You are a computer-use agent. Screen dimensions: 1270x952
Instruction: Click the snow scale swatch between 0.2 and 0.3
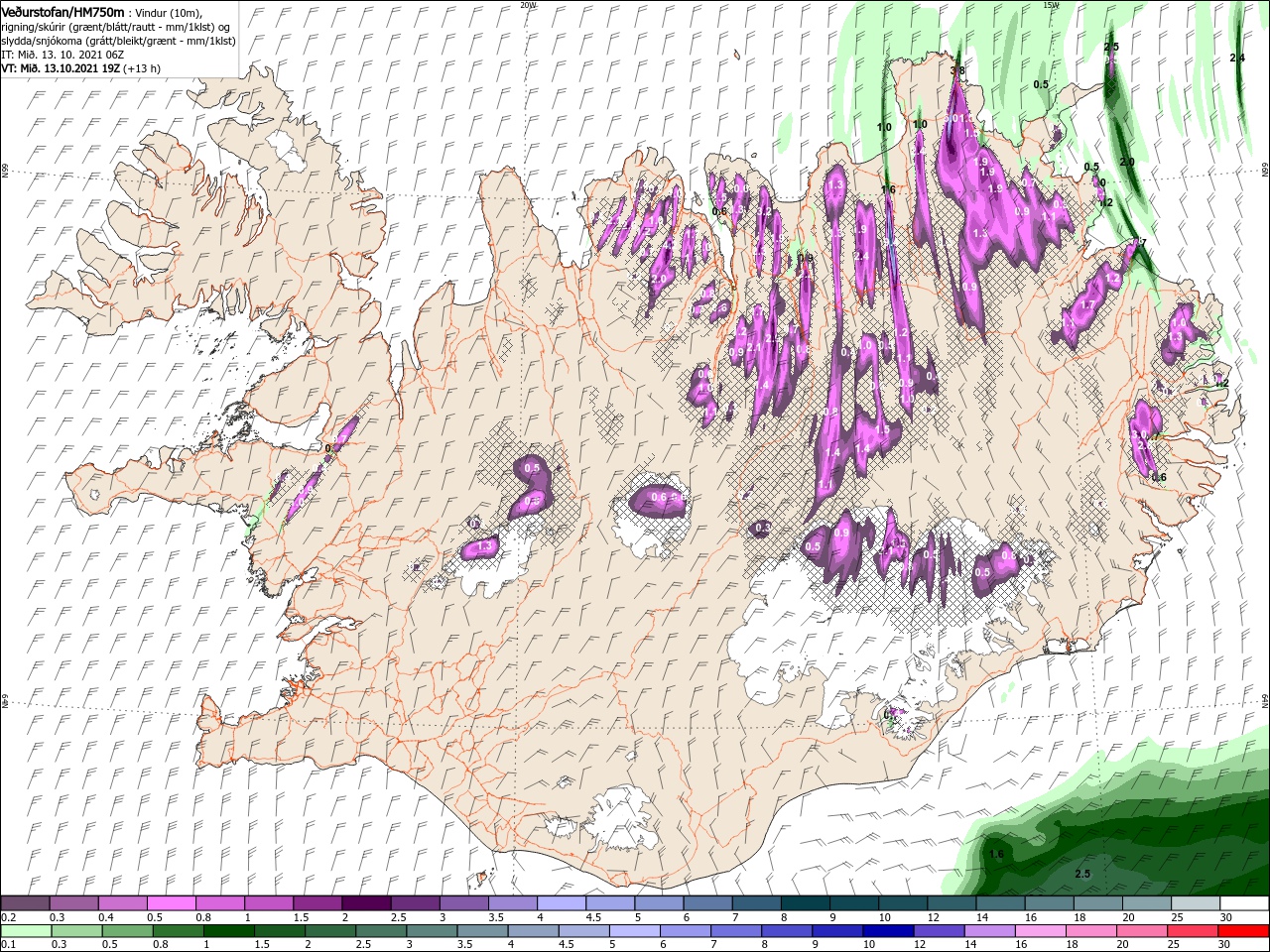(x=25, y=903)
